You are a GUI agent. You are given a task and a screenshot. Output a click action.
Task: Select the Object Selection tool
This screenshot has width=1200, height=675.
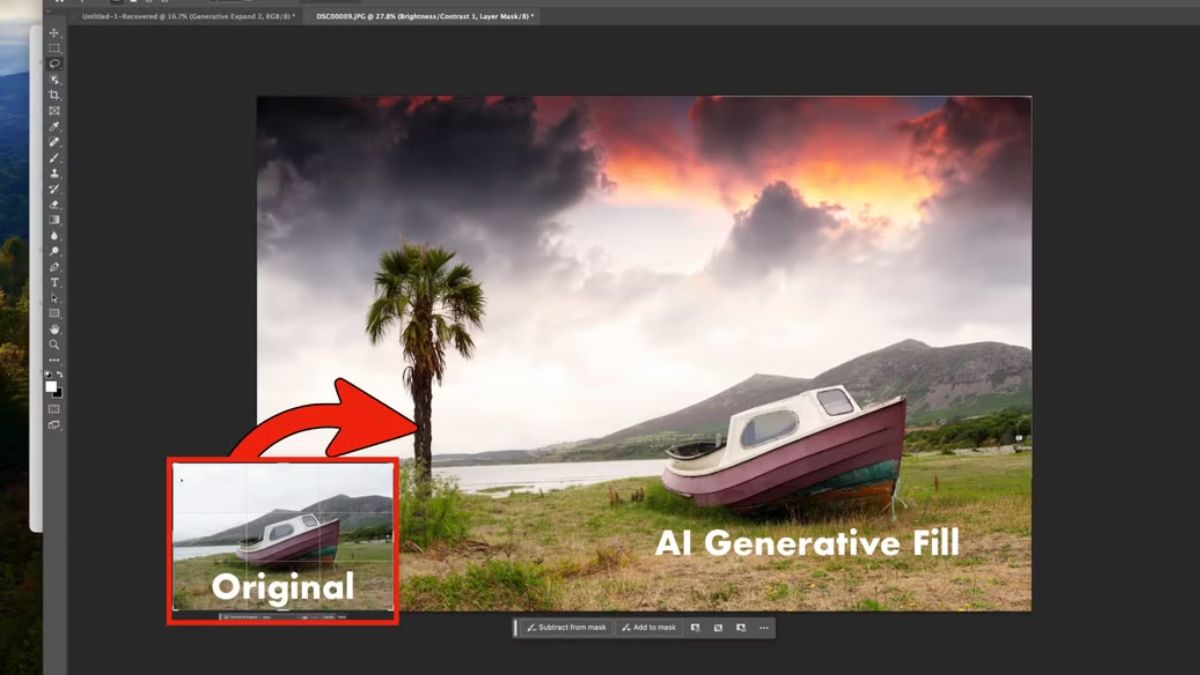[54, 79]
